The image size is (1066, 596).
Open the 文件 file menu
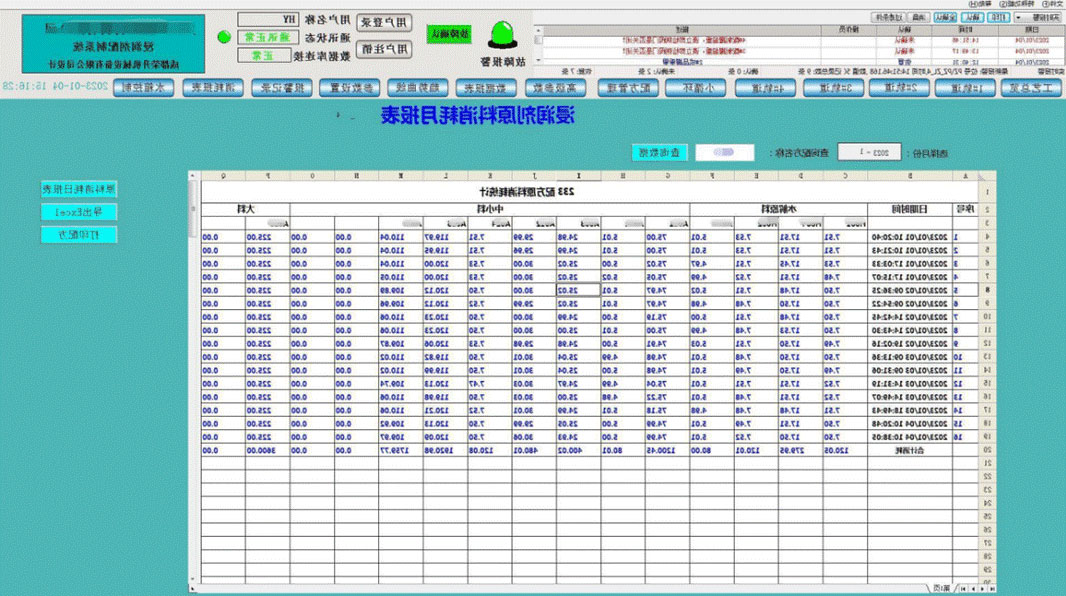pos(1052,4)
